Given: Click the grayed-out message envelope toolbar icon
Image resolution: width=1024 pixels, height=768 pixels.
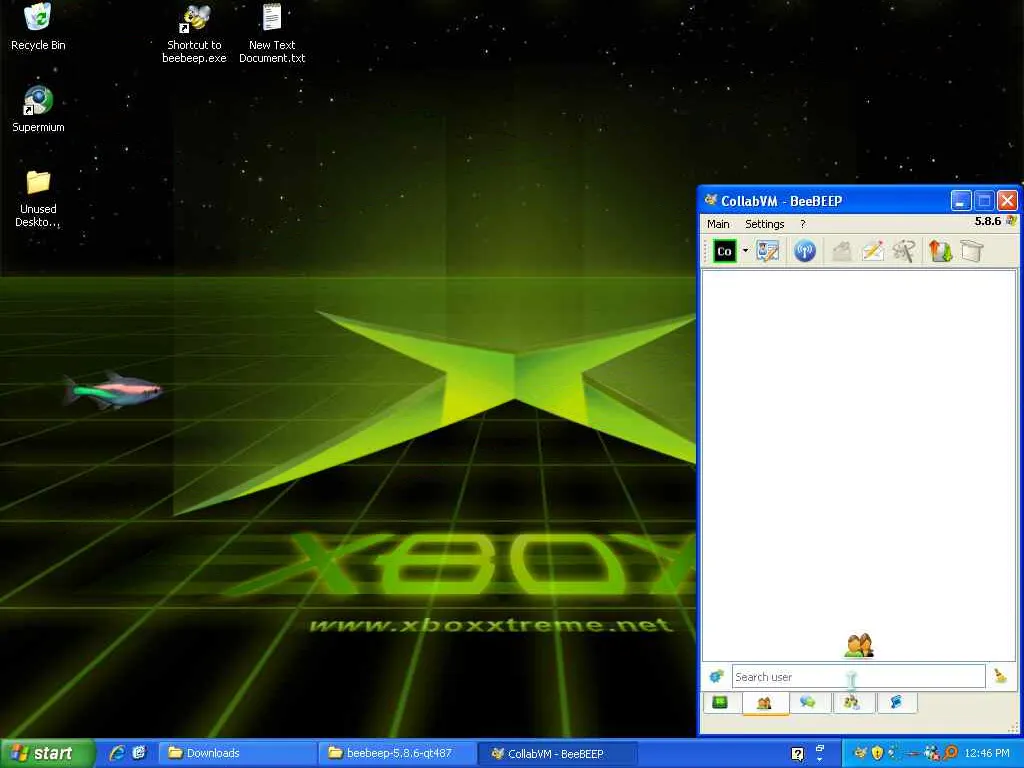Looking at the screenshot, I should pyautogui.click(x=842, y=251).
